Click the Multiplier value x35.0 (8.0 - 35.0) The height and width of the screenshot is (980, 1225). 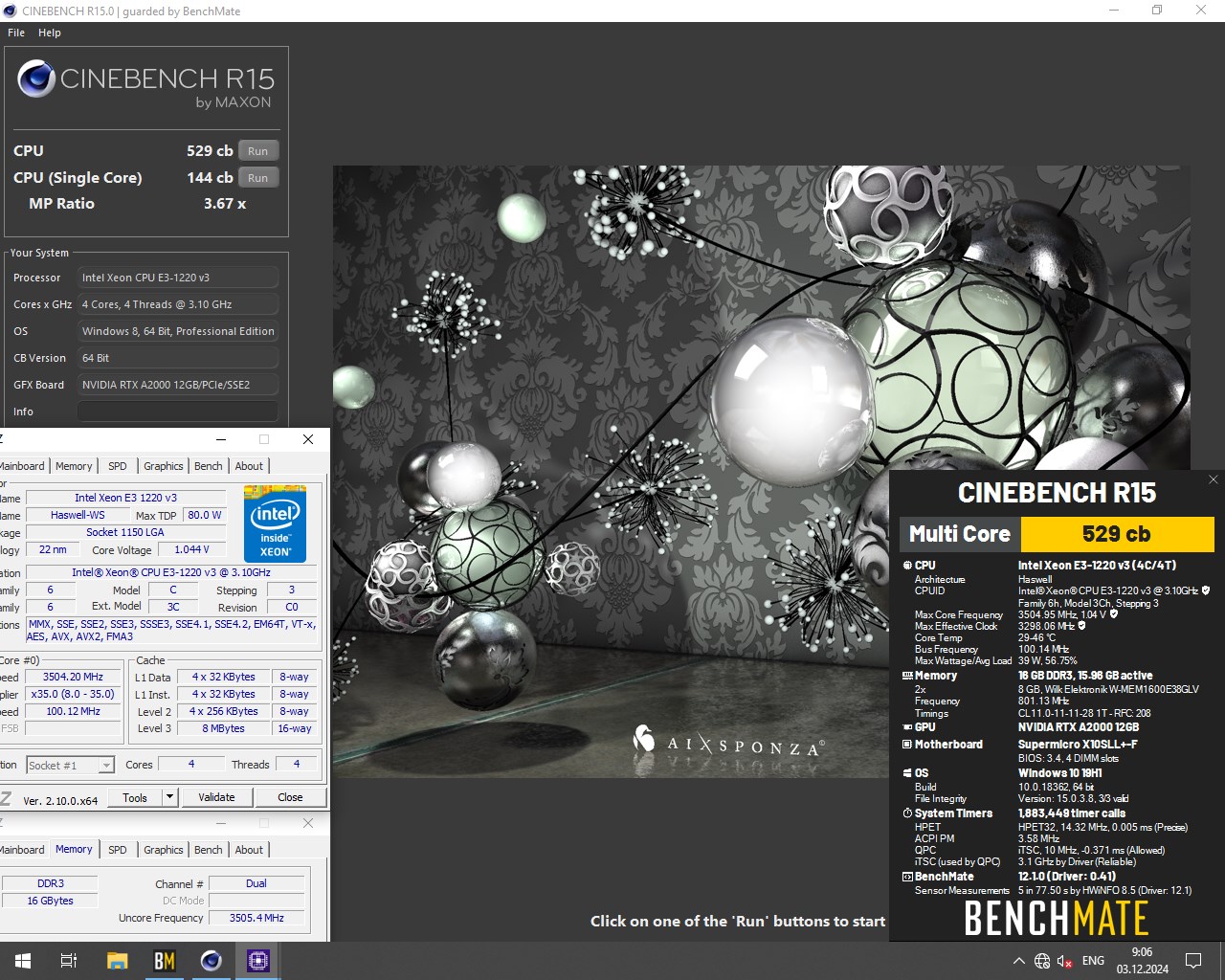pos(73,694)
